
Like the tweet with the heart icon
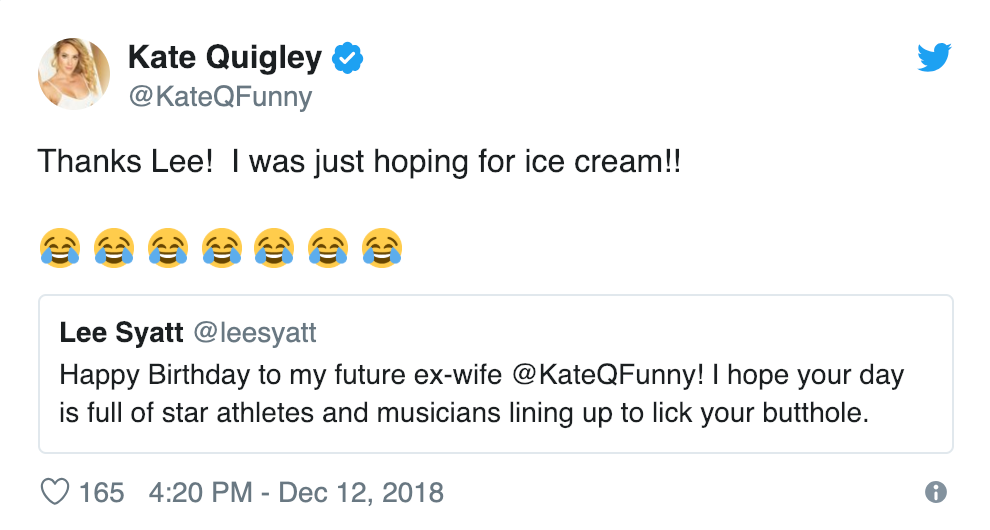[53, 492]
